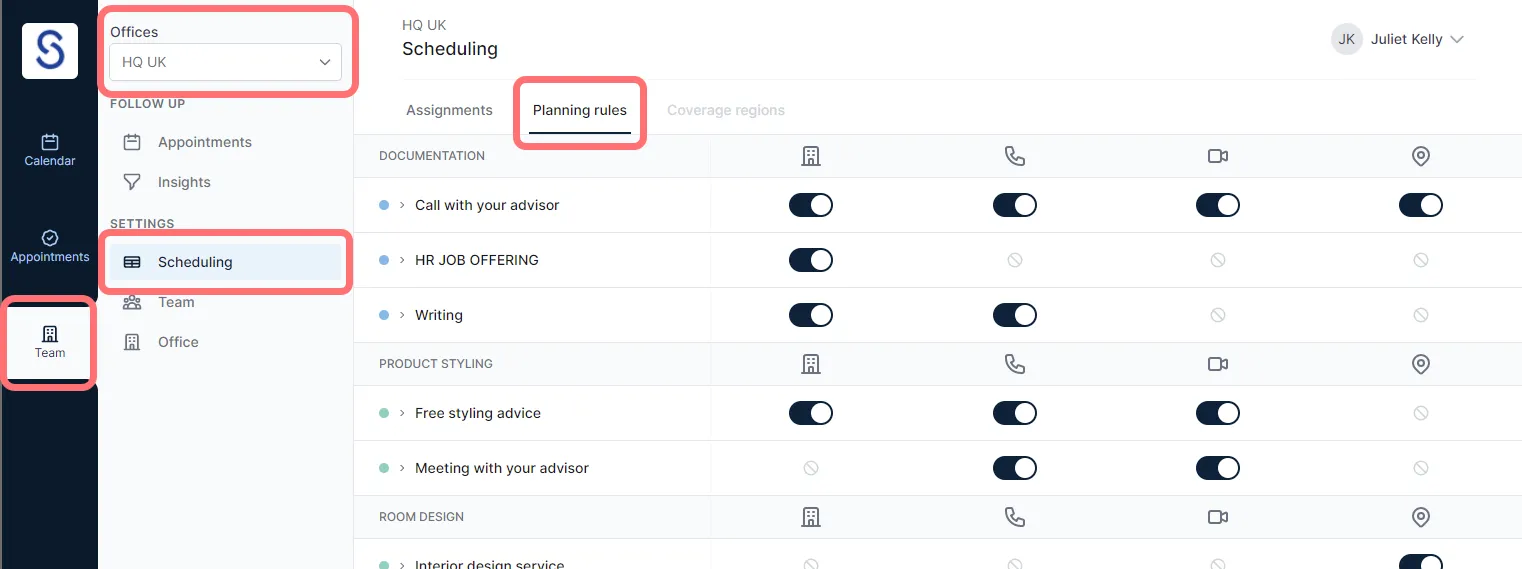Screen dimensions: 1522x569
Task: Click the JK avatar
Action: click(x=1347, y=39)
